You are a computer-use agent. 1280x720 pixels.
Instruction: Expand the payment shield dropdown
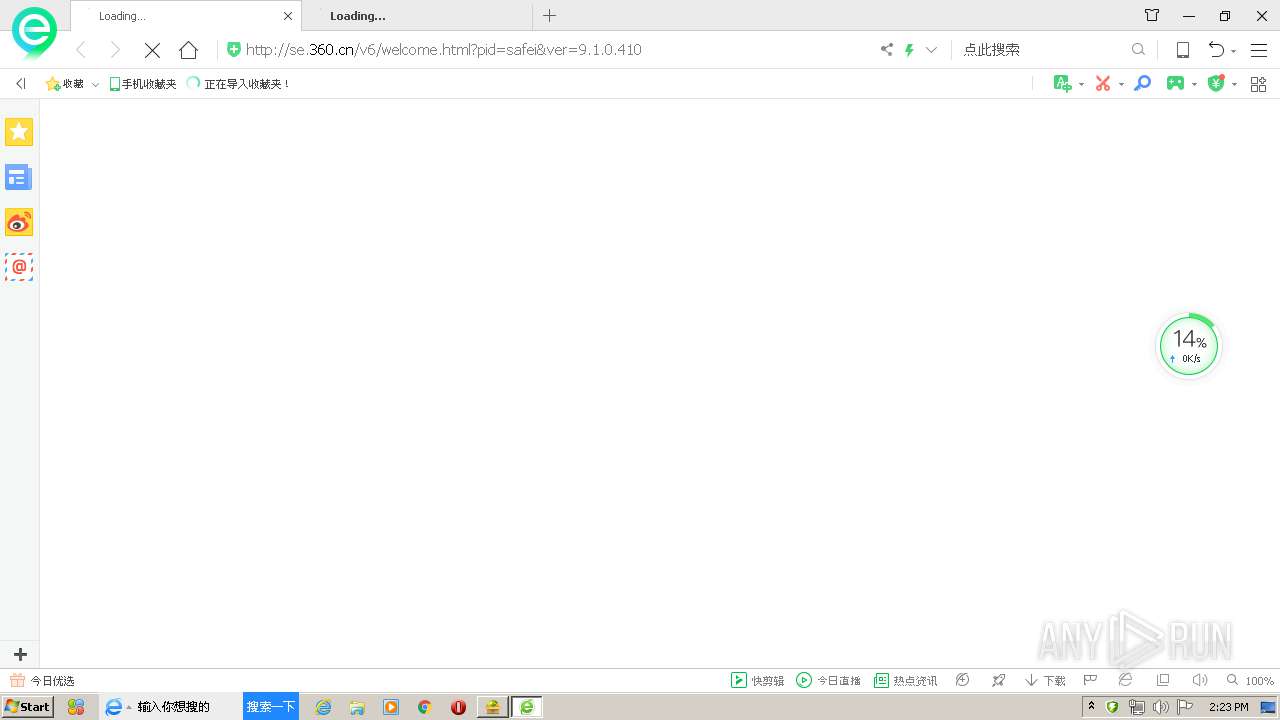click(1234, 85)
